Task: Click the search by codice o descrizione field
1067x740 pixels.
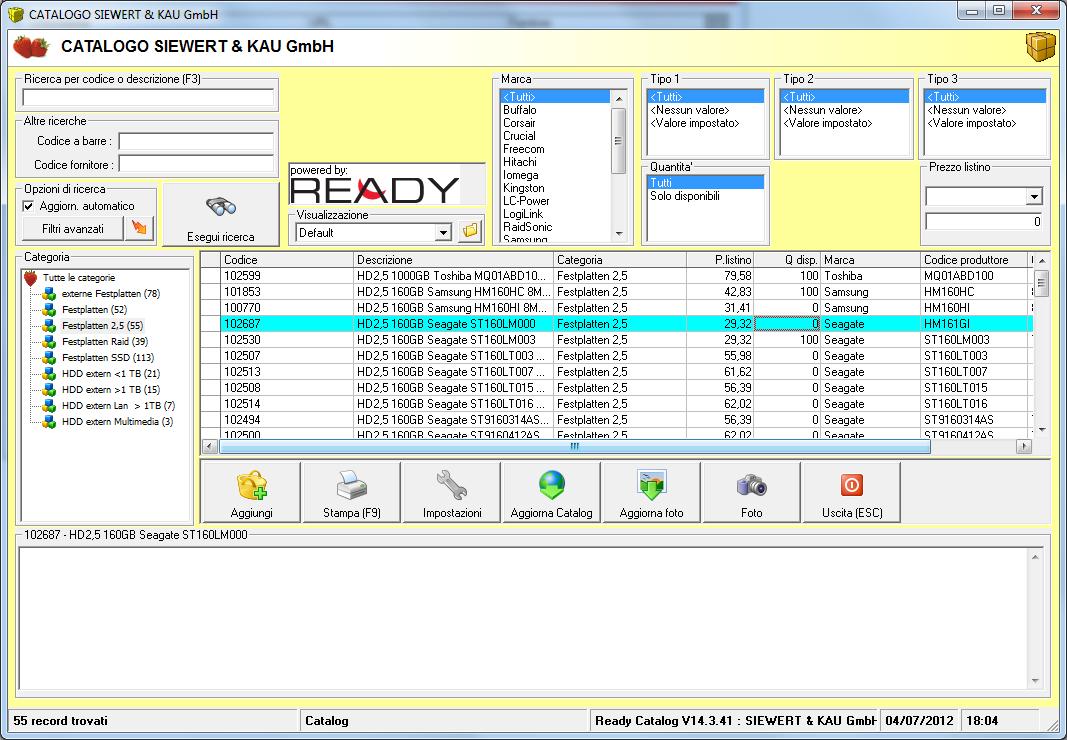Action: tap(148, 97)
